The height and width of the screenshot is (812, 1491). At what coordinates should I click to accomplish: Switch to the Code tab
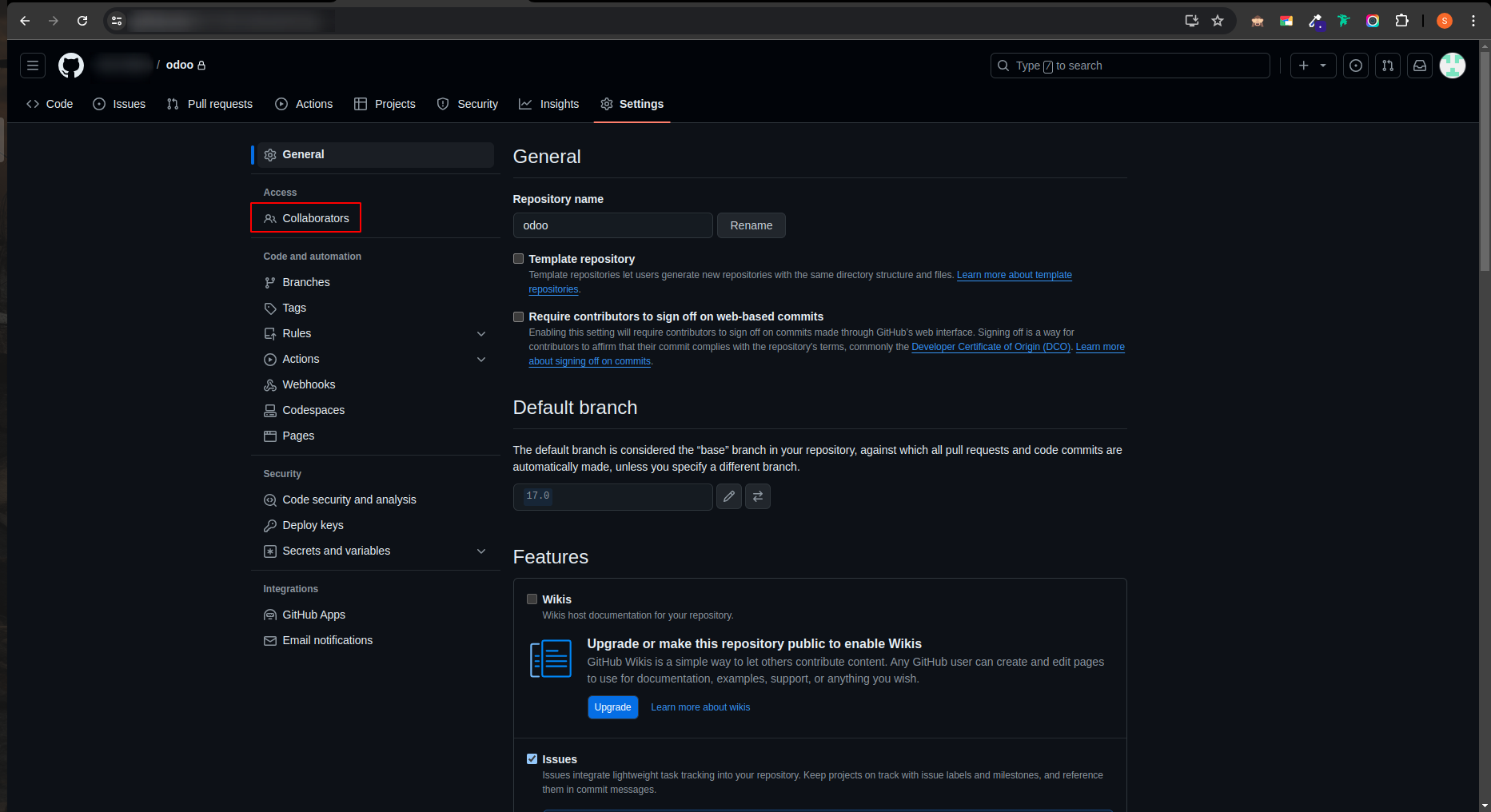[50, 104]
